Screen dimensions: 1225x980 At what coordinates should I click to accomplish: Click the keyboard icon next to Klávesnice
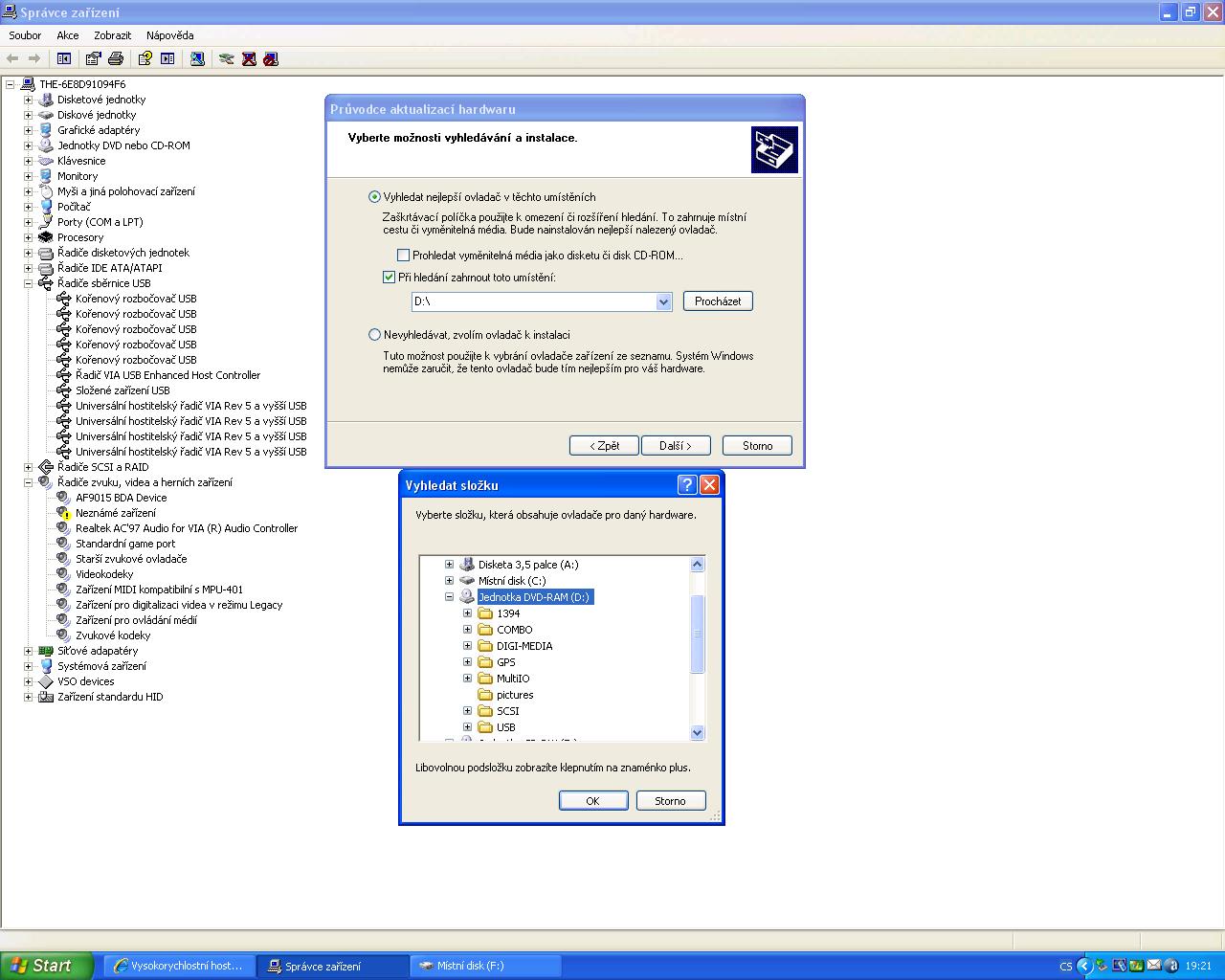pyautogui.click(x=46, y=161)
